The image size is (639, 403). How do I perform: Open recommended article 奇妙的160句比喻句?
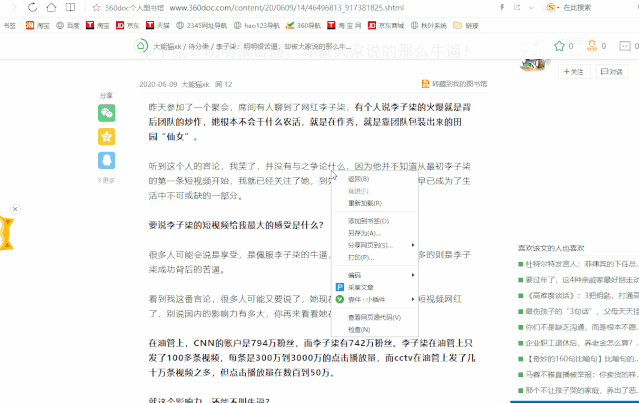coord(582,359)
